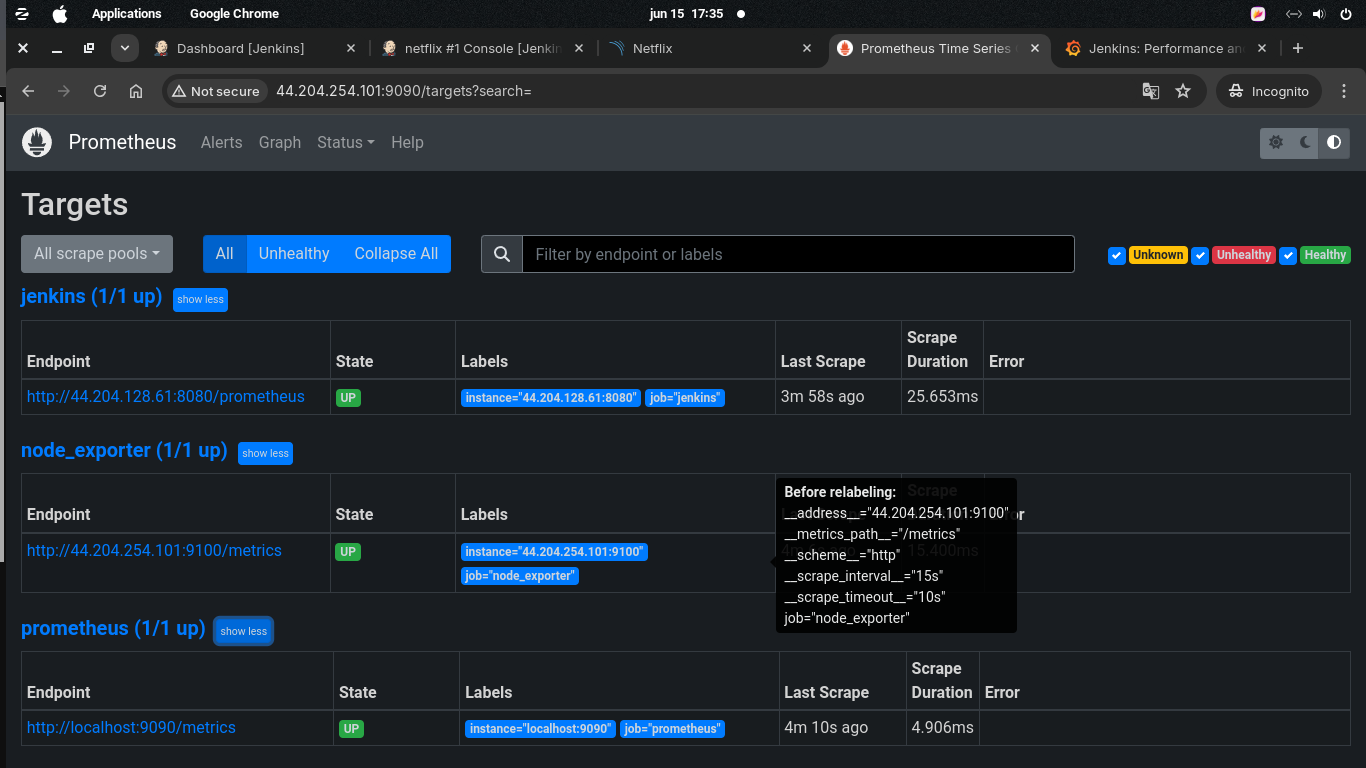Click Collapse All button

396,254
